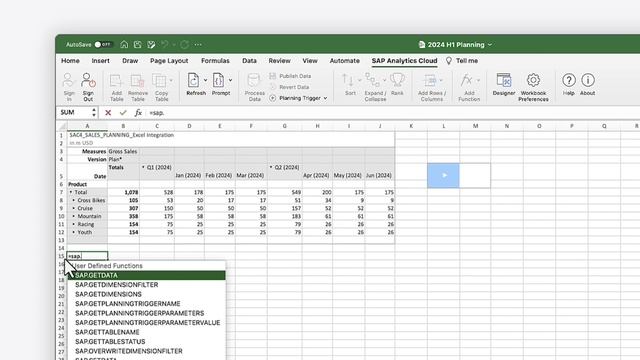
Task: Collapse the Q2 (2024) column group
Action: (271, 167)
